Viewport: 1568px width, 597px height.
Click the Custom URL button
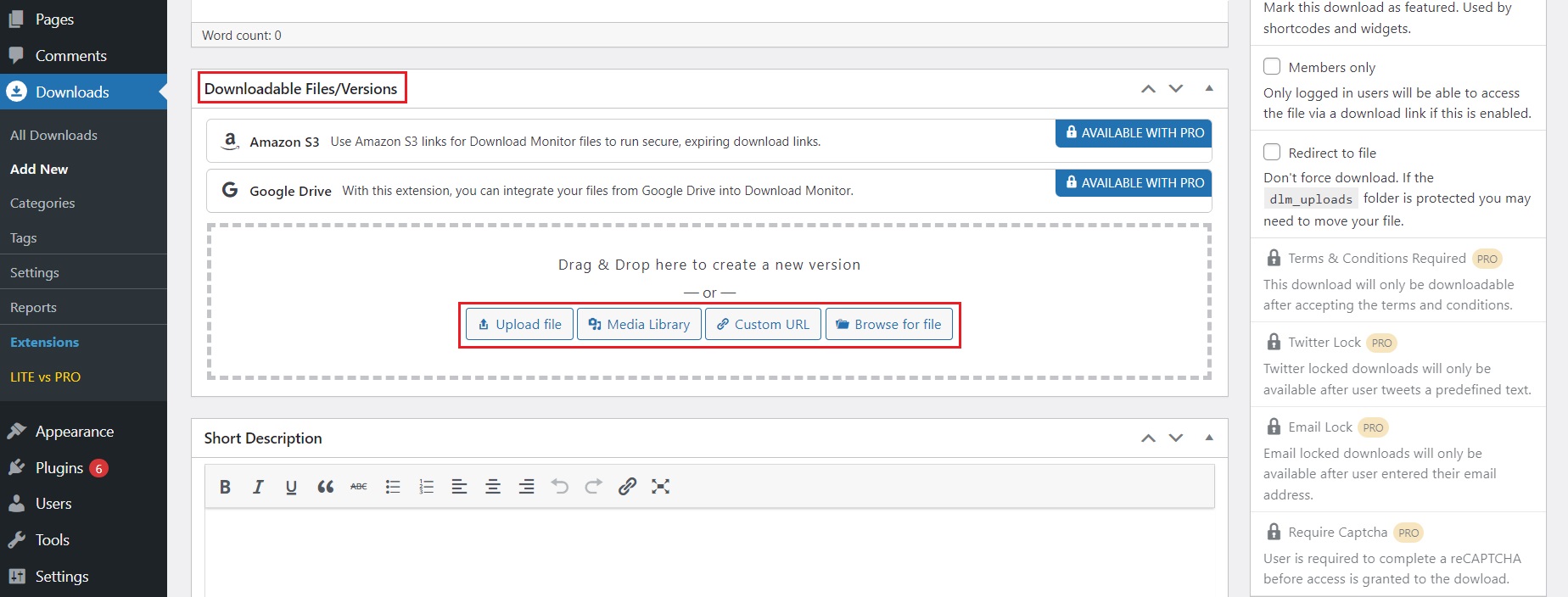point(763,324)
